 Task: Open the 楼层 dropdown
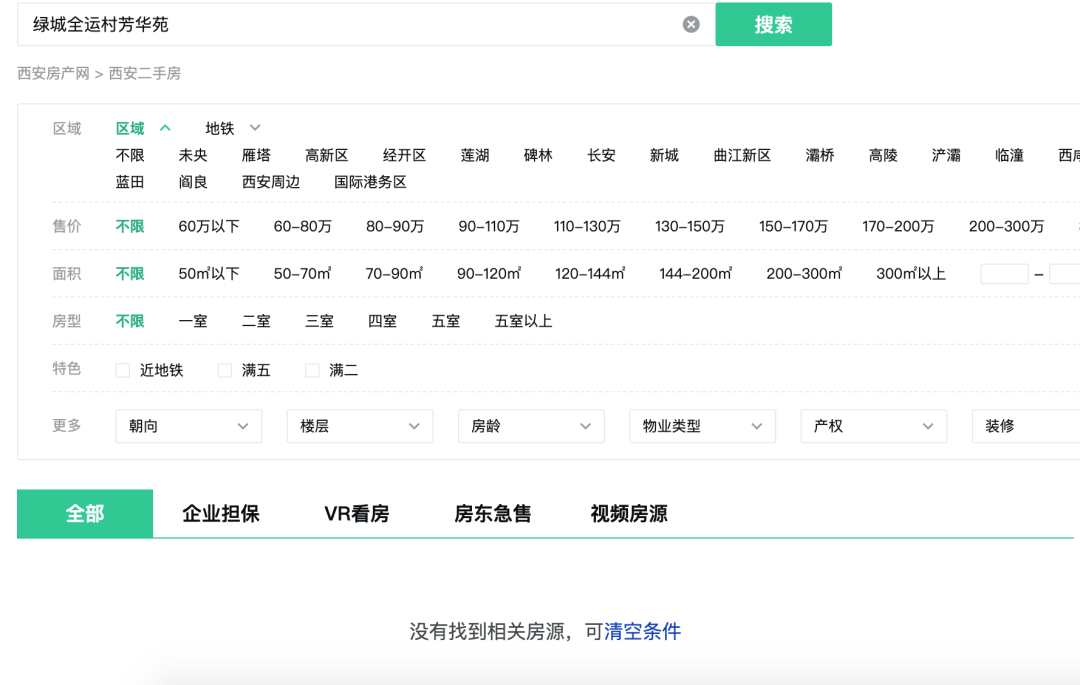(360, 426)
